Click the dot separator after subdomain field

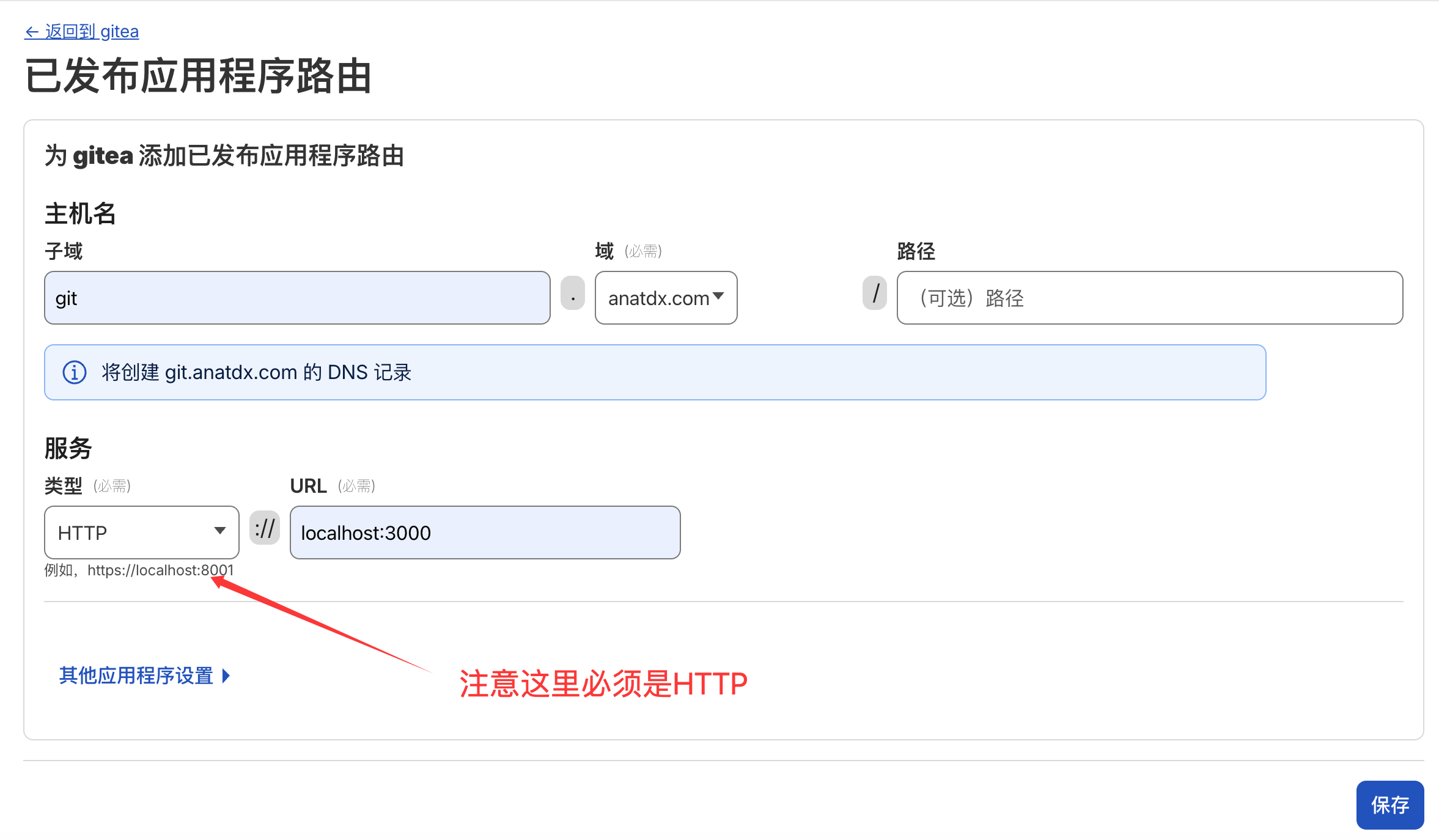click(x=573, y=293)
